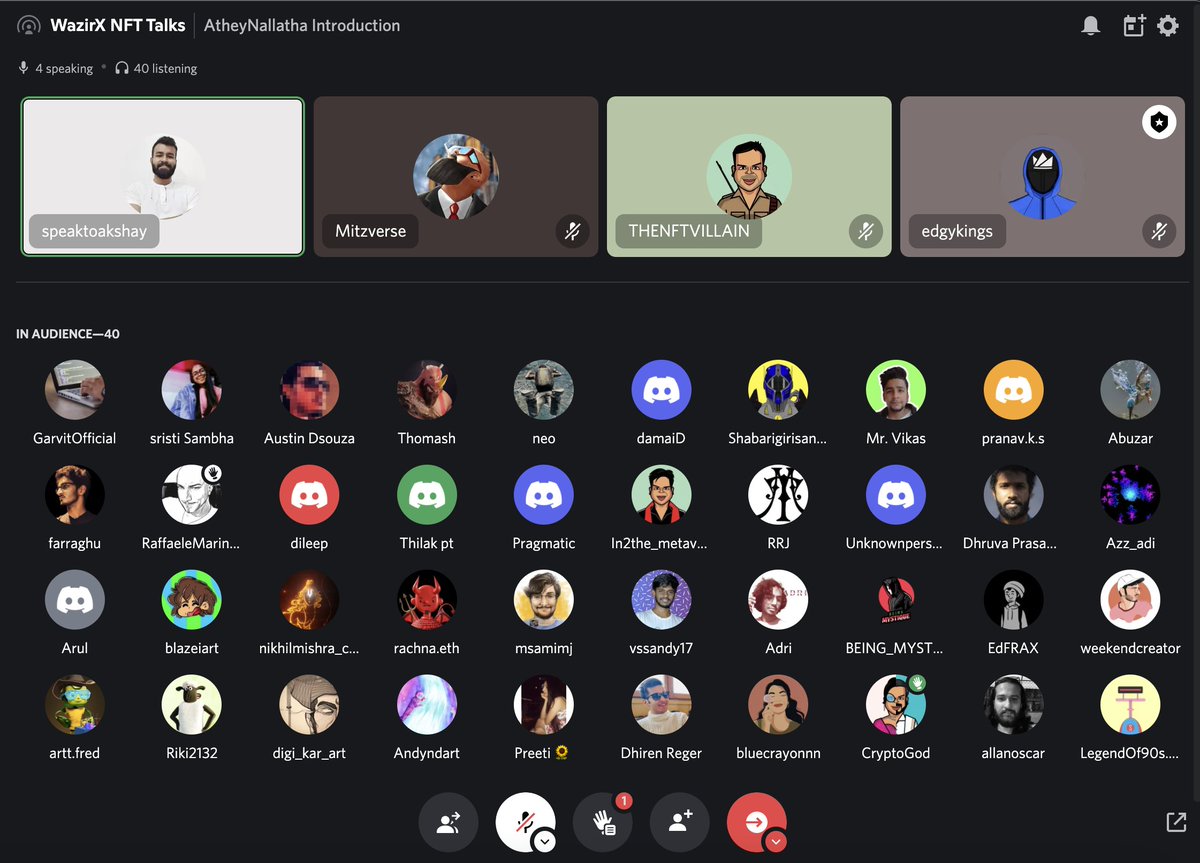Click CryptoGod's avatar with raised hand

pos(896,705)
